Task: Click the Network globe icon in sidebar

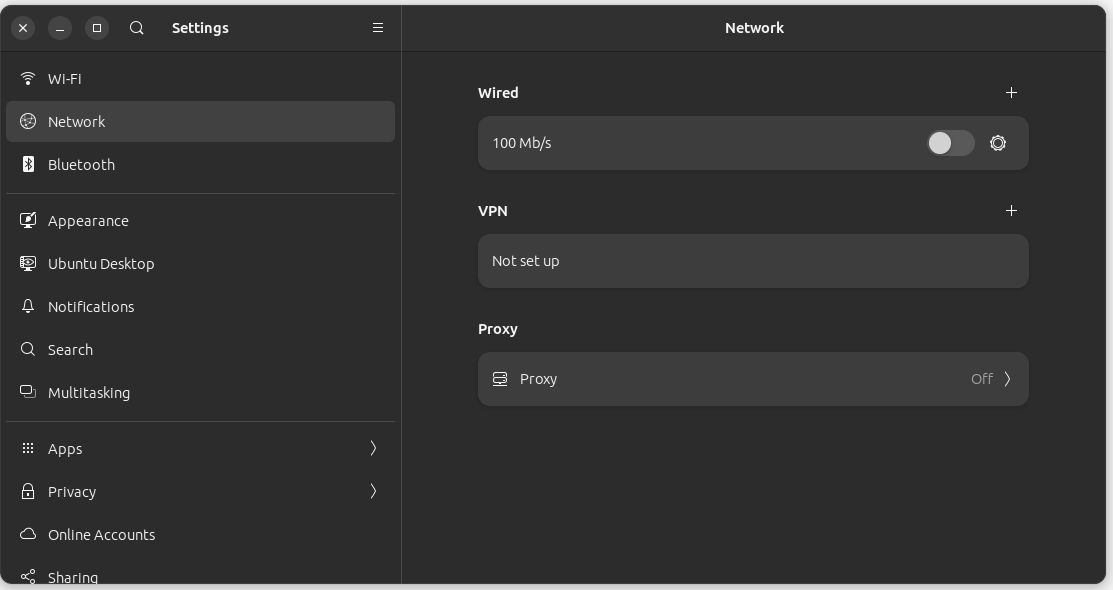Action: tap(28, 121)
